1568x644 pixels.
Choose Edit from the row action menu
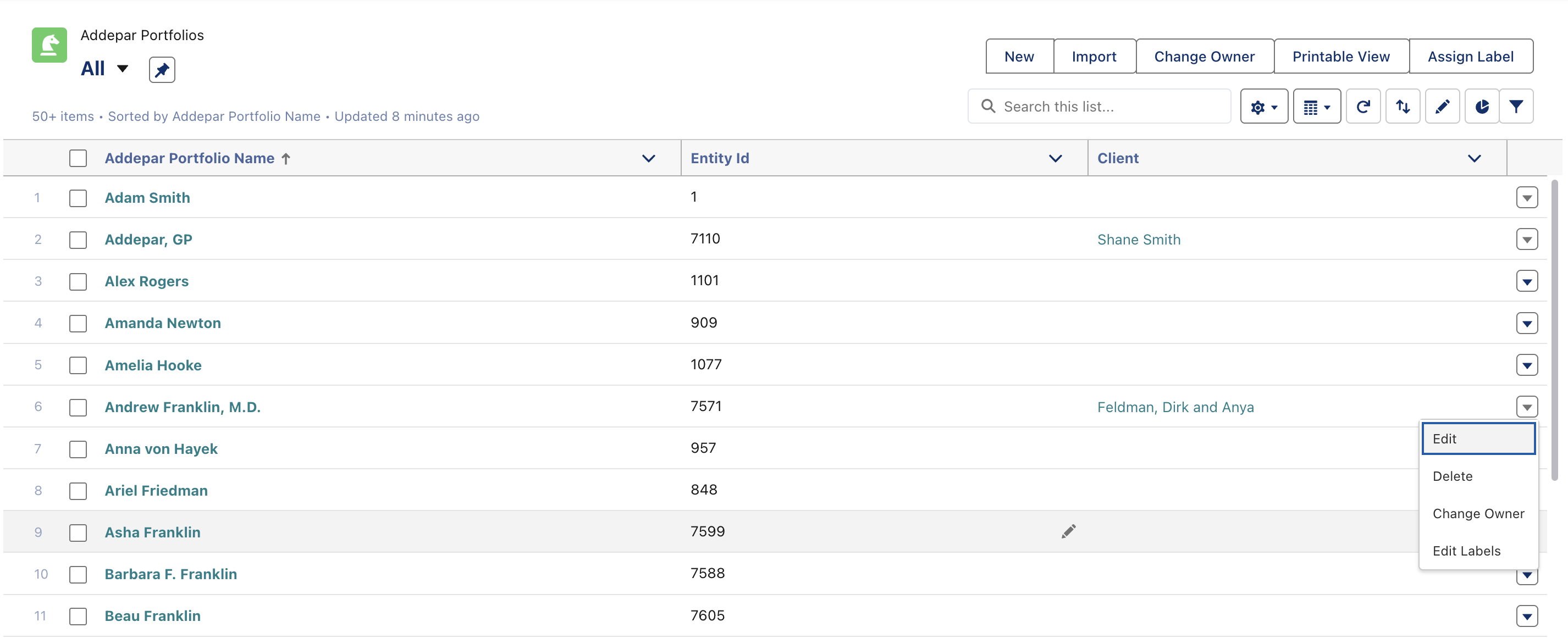(1478, 439)
